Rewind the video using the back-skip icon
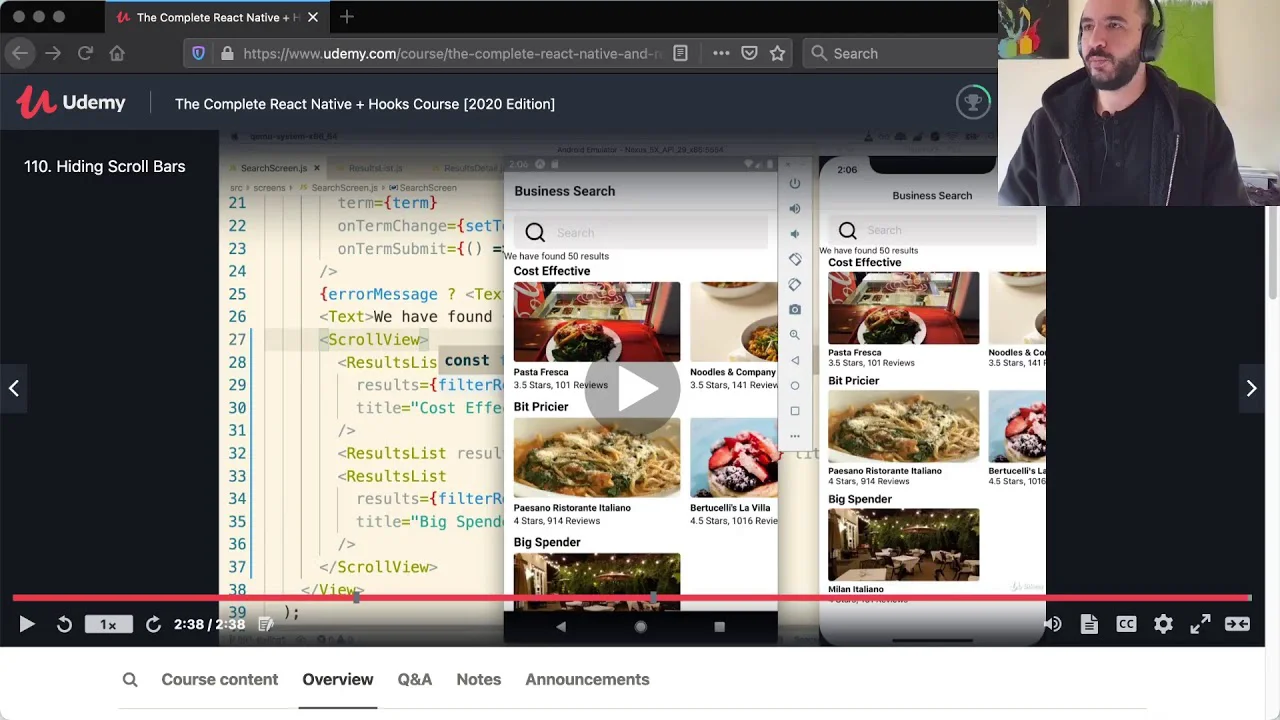The image size is (1280, 720). pos(64,624)
